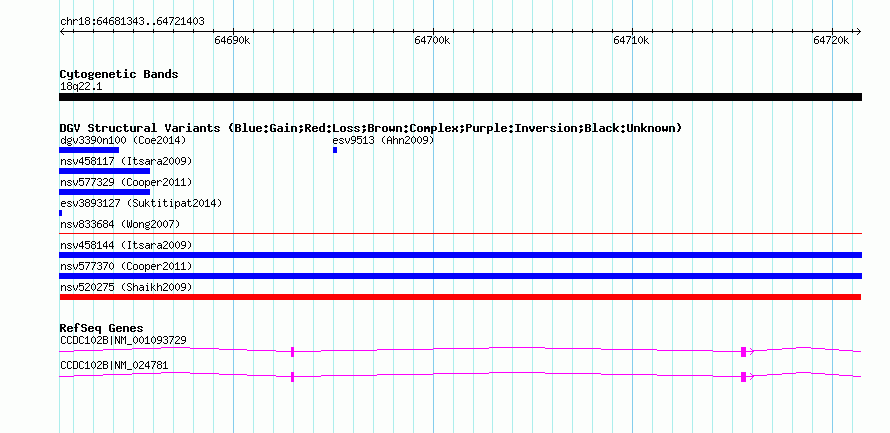This screenshot has height=433, width=890.
Task: Open gene label CCDC102B|NM_001093729
Action: 123,340
